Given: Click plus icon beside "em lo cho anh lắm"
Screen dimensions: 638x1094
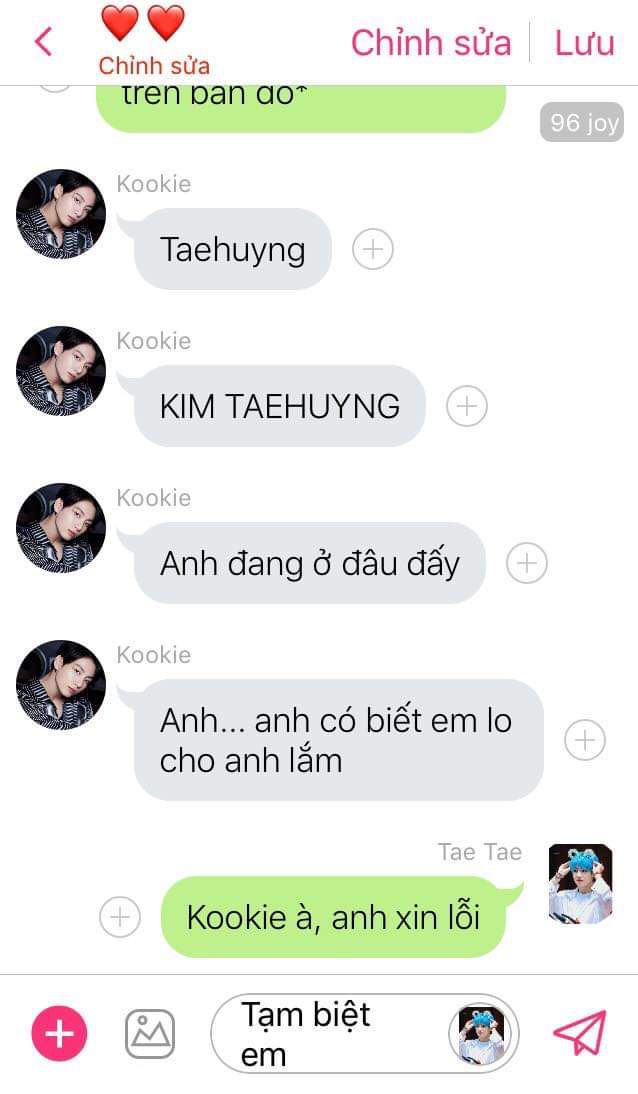Looking at the screenshot, I should tap(585, 740).
